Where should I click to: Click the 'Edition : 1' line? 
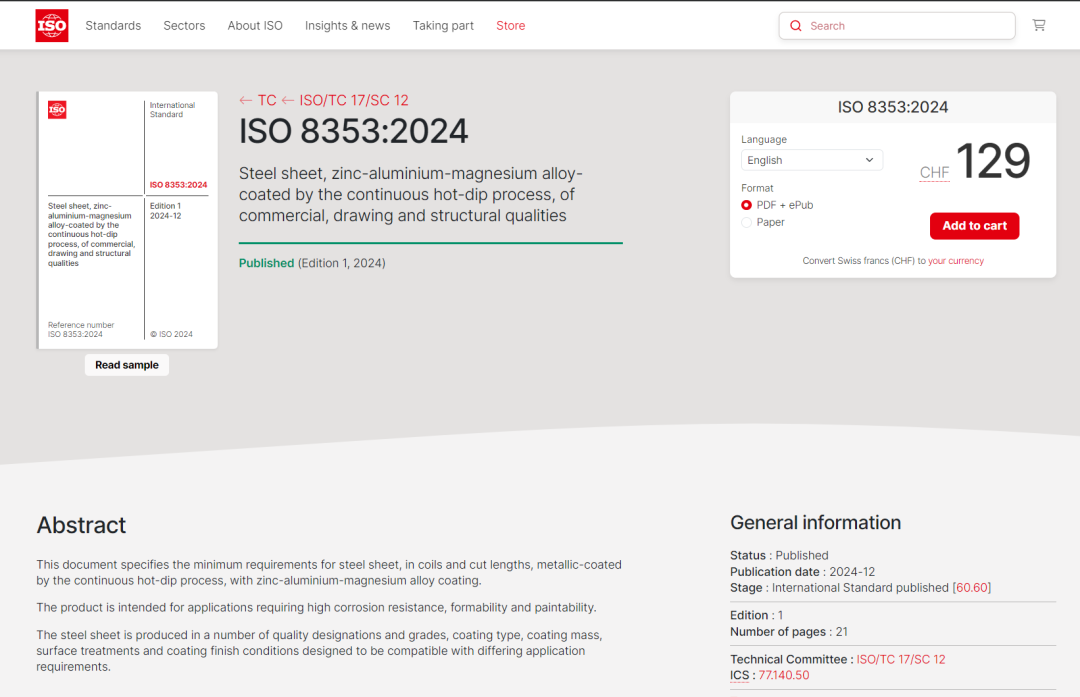(756, 616)
